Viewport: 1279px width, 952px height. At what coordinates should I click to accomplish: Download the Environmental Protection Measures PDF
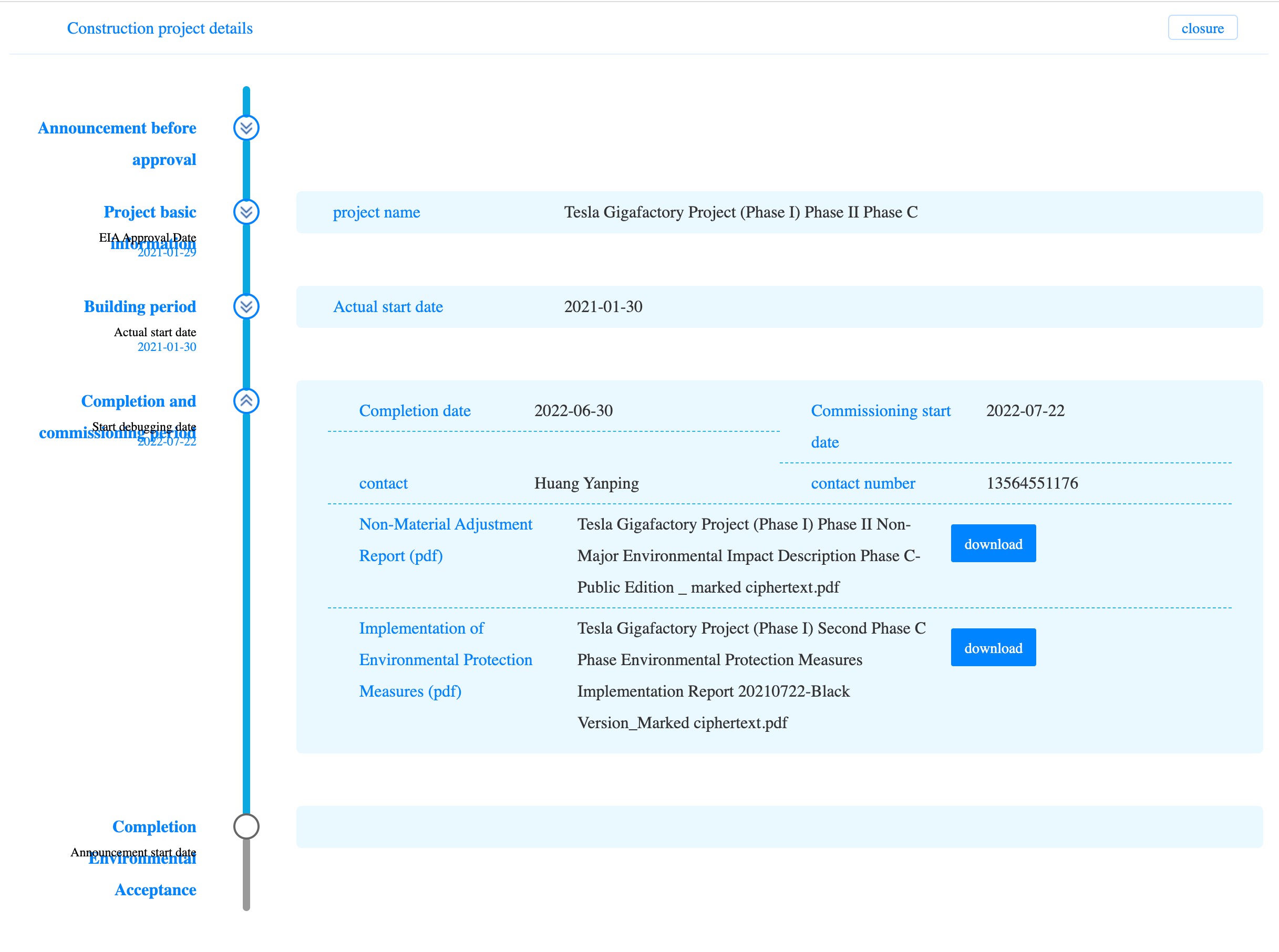click(x=992, y=647)
